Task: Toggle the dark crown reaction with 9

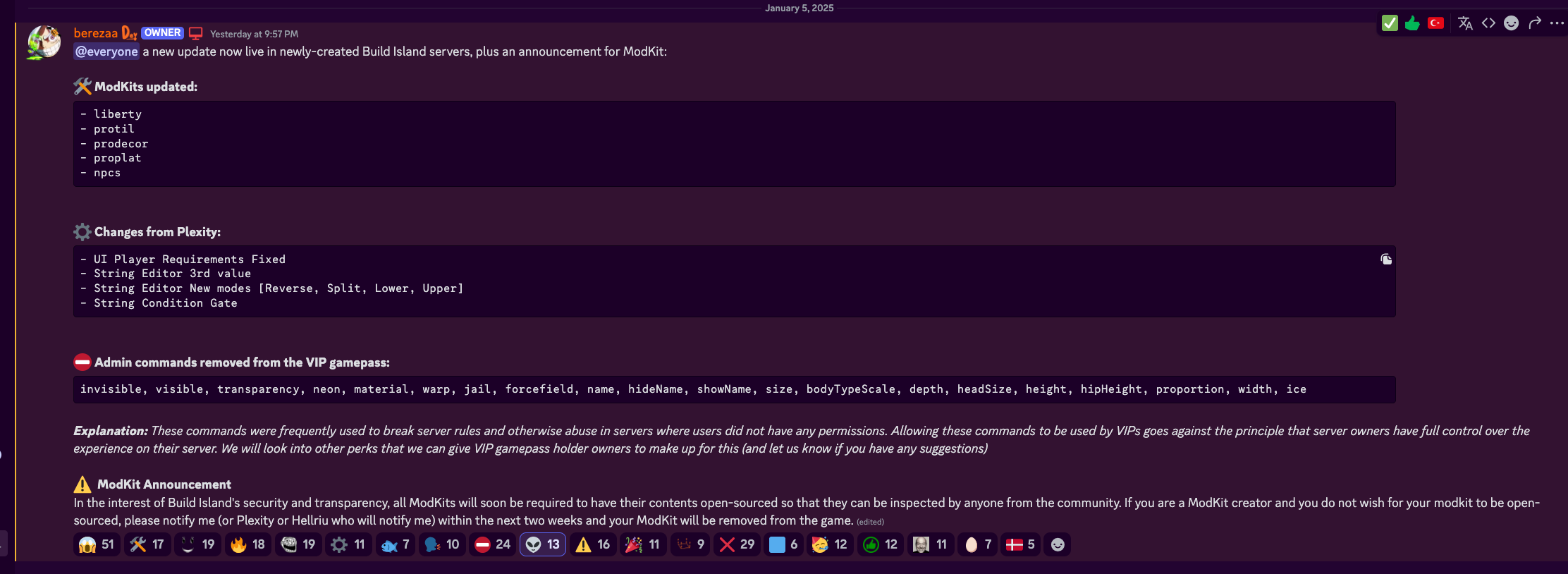Action: (690, 544)
